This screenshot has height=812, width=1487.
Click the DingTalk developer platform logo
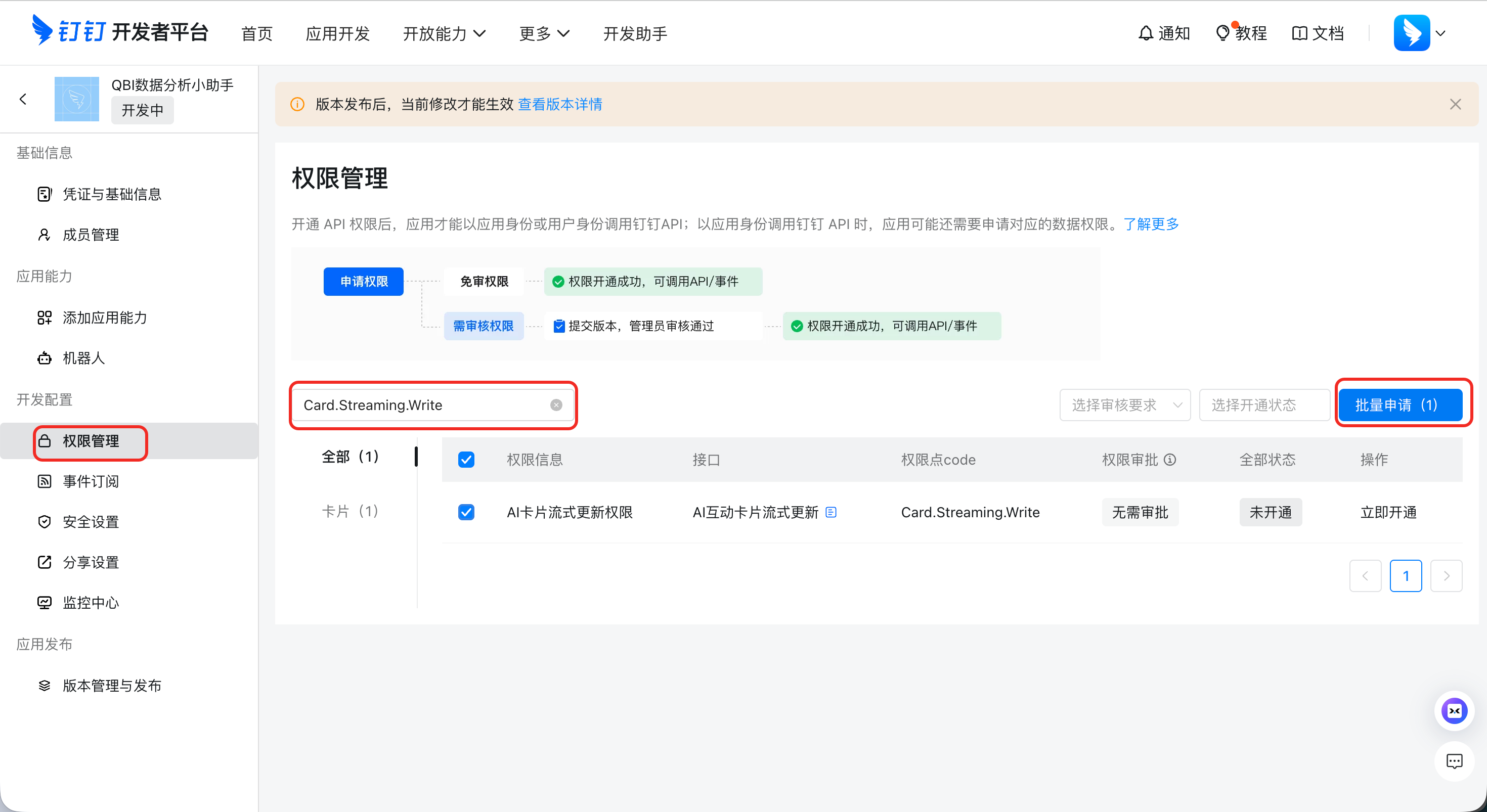pos(119,31)
